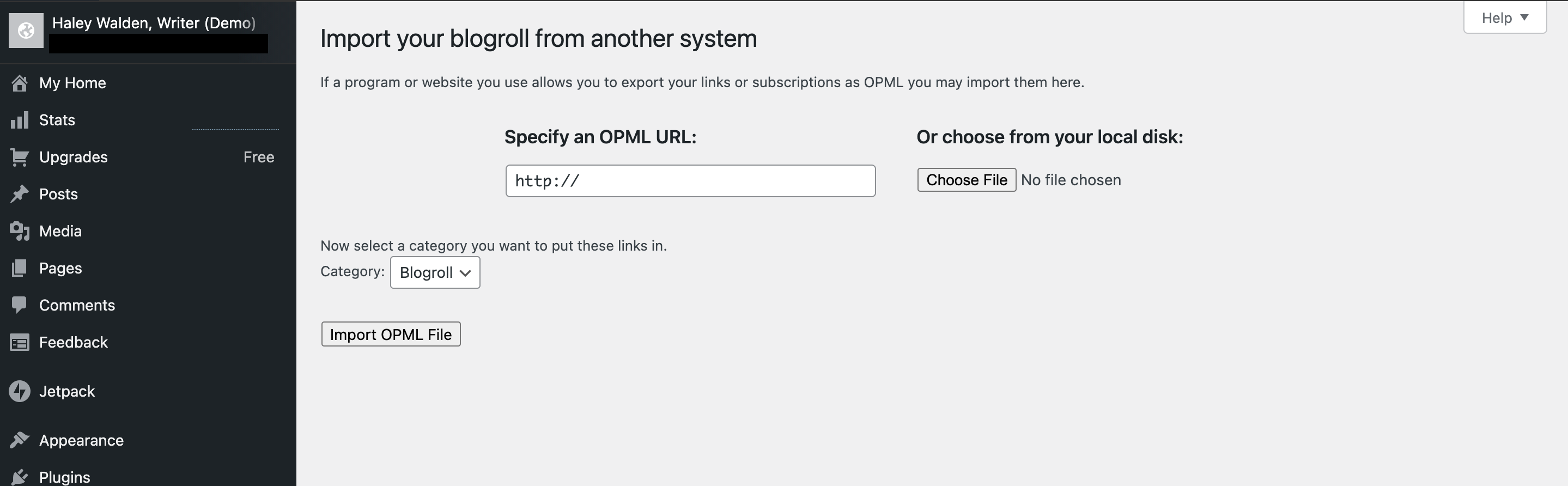The image size is (1568, 486).
Task: Open the Comments menu item
Action: pos(77,305)
